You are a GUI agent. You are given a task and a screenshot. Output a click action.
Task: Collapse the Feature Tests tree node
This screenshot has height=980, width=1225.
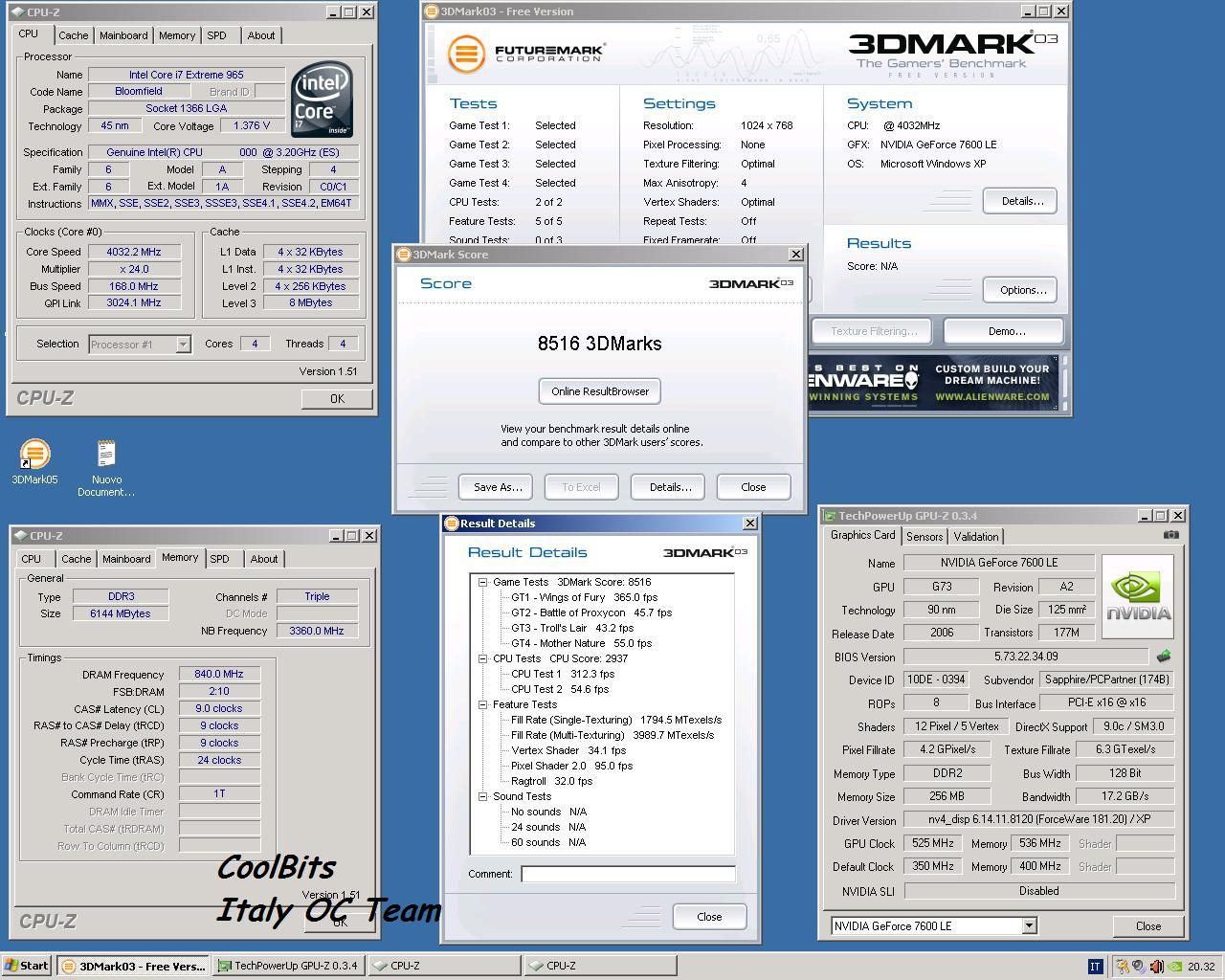[x=482, y=704]
